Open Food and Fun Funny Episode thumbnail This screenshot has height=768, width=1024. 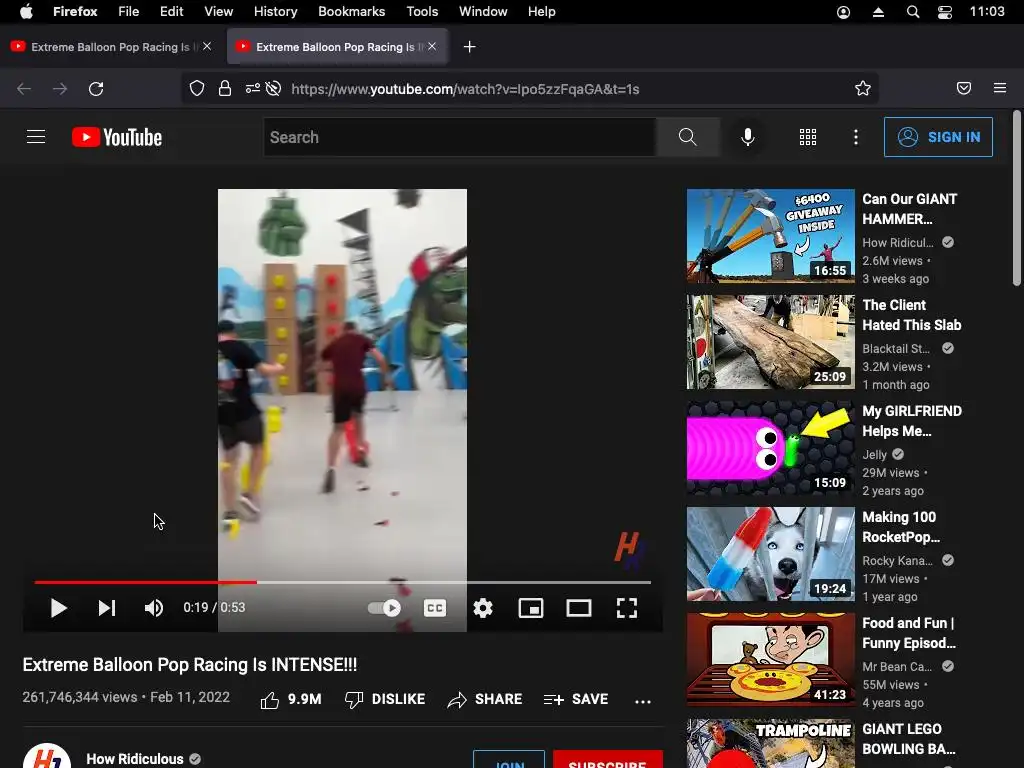tap(771, 660)
